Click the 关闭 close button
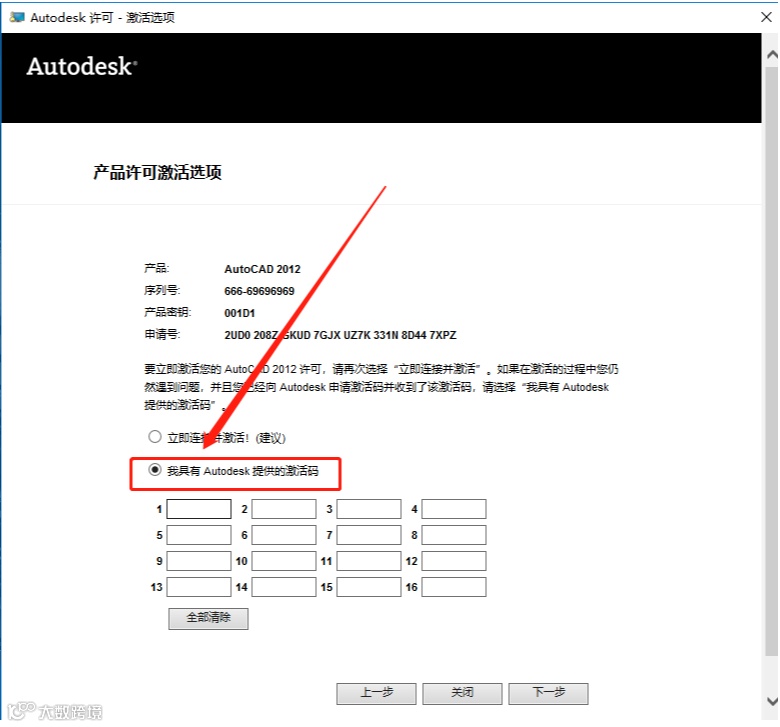The height and width of the screenshot is (727, 780). pyautogui.click(x=463, y=693)
